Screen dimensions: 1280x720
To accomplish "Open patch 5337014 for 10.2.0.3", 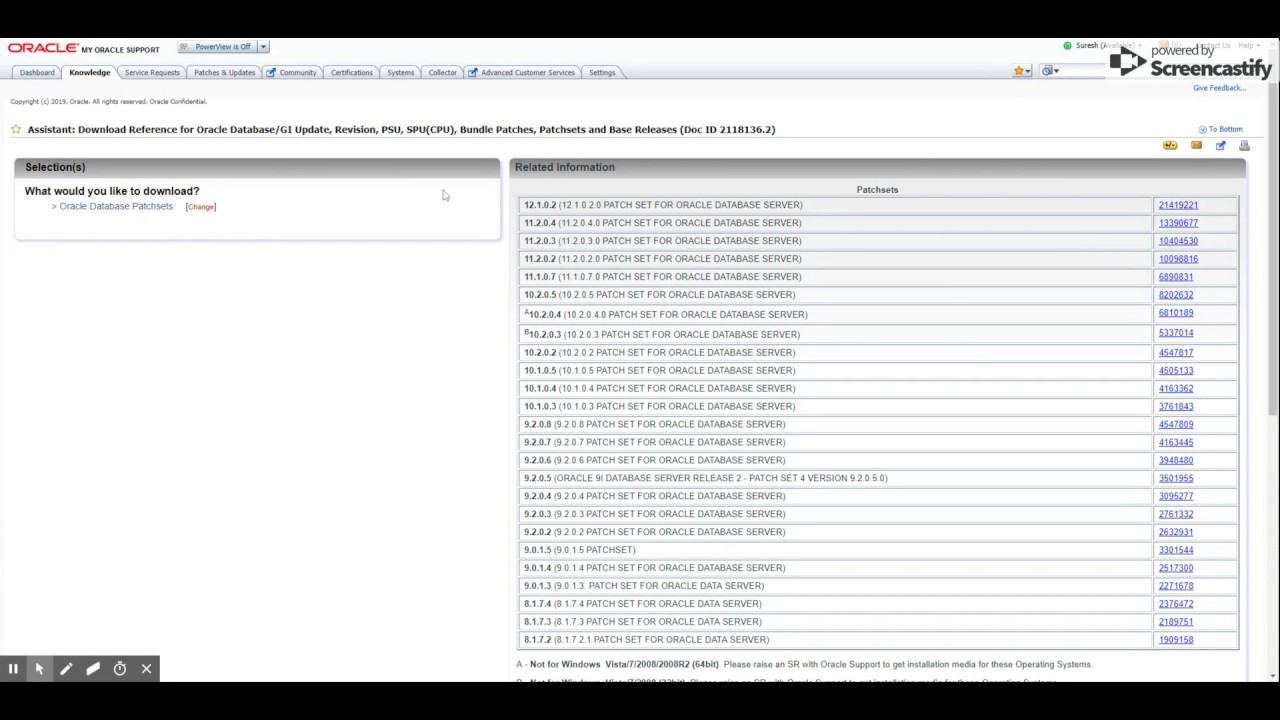I will click(1176, 333).
